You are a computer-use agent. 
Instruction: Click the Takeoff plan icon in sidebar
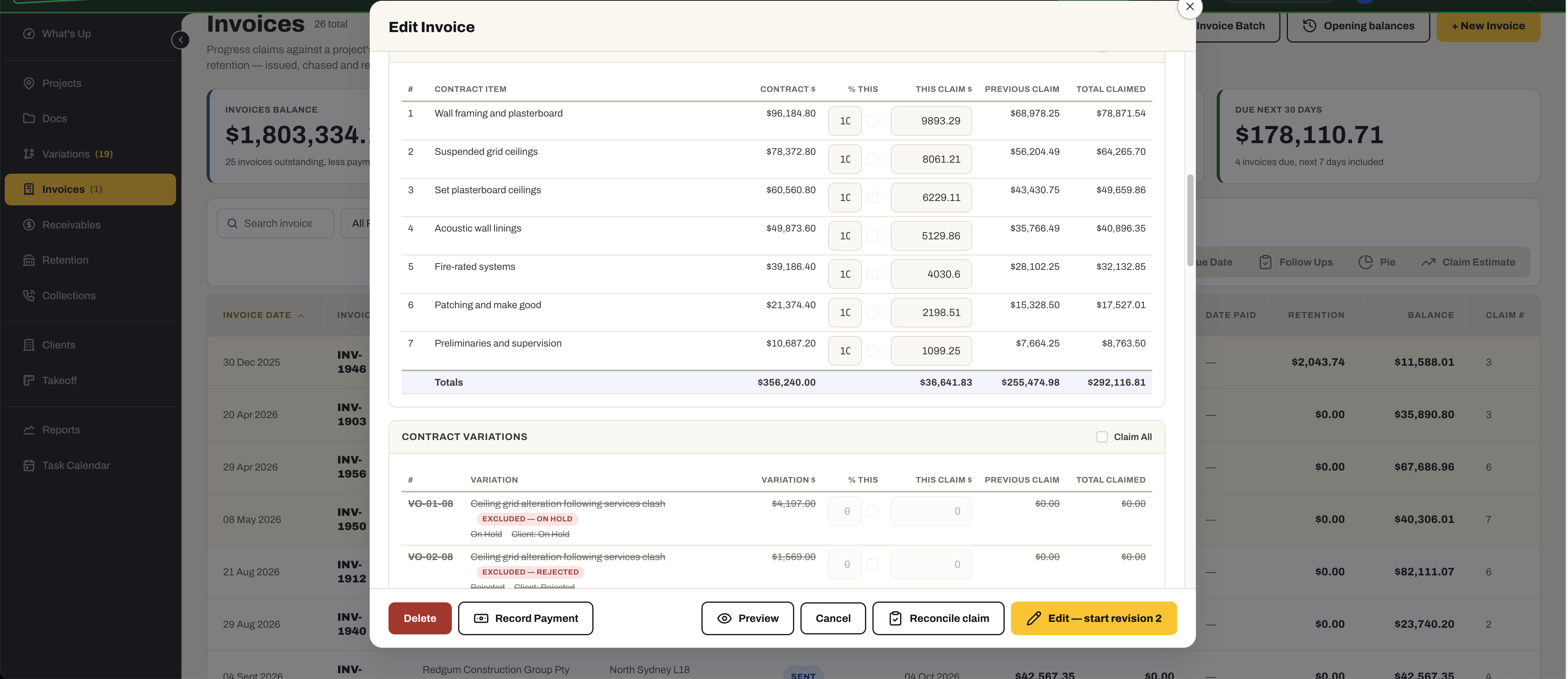pos(29,380)
